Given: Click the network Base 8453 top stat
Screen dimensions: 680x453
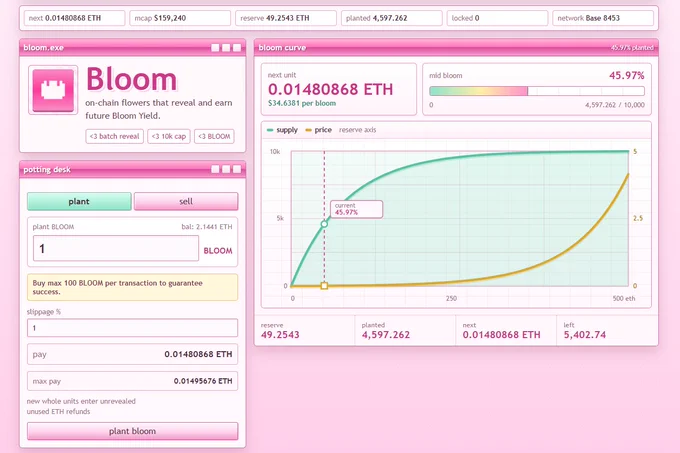Looking at the screenshot, I should (x=603, y=18).
